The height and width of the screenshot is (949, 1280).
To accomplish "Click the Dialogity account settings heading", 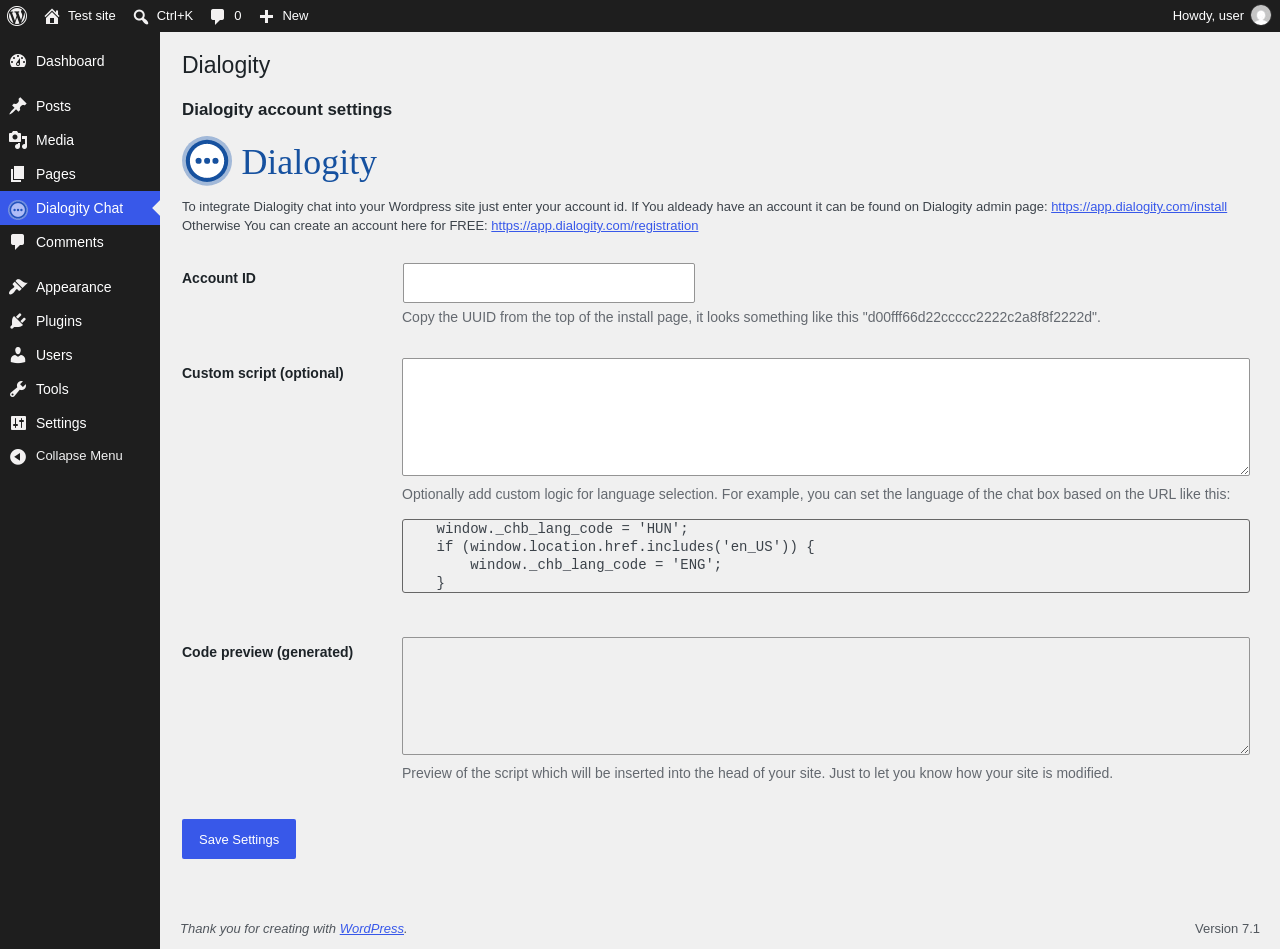I will 287,110.
